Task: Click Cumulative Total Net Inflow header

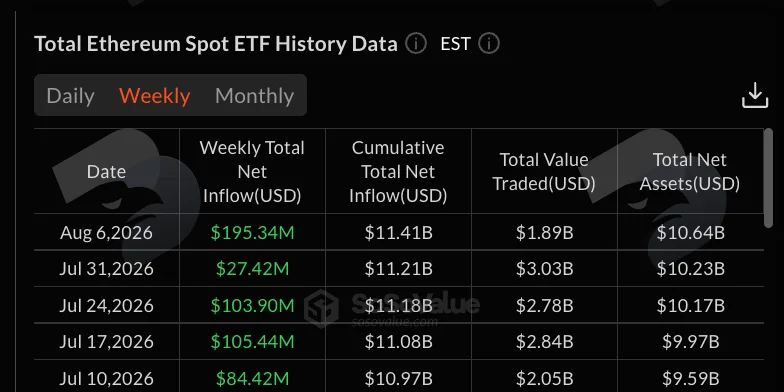Action: [x=398, y=172]
